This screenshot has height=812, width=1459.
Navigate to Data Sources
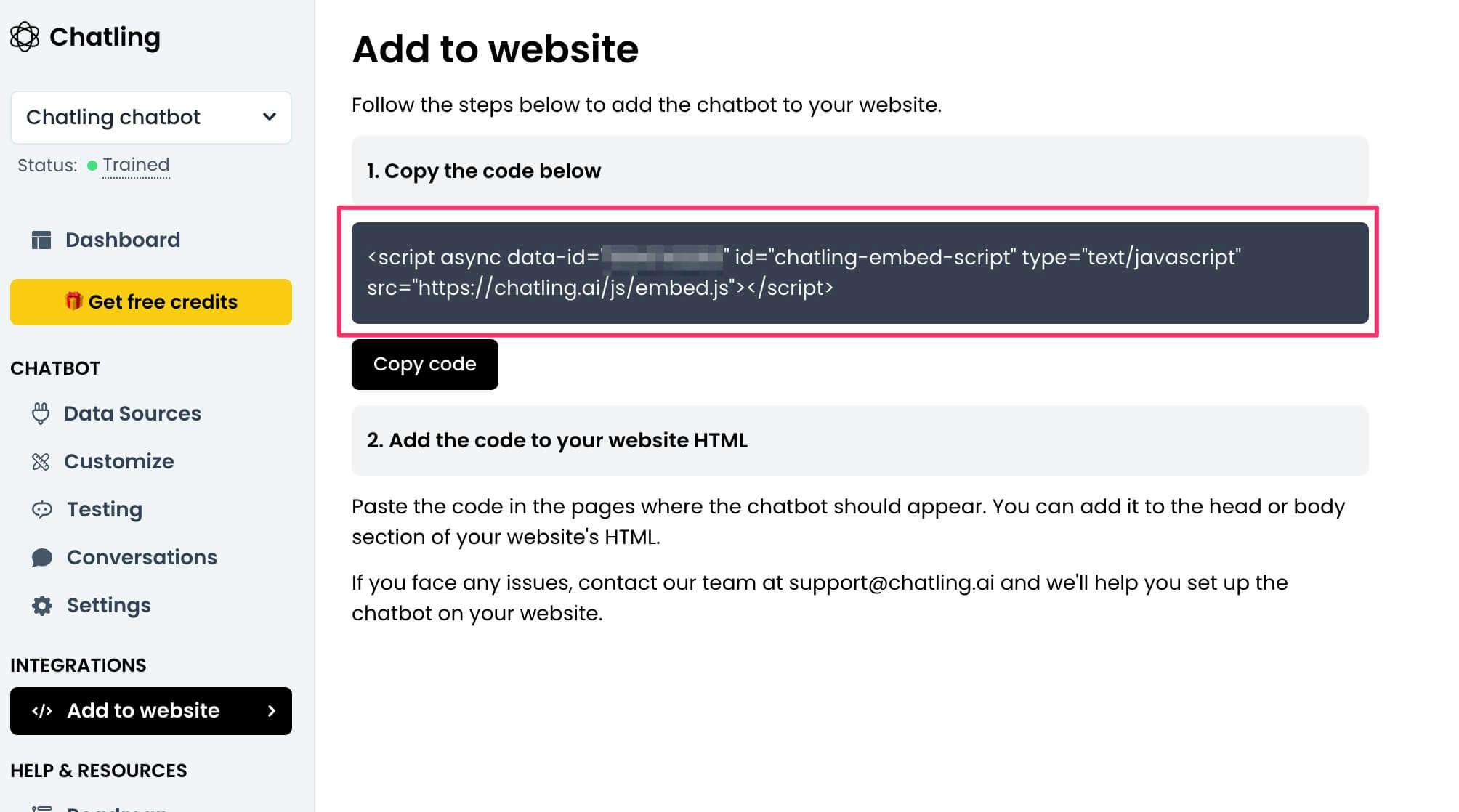point(132,413)
